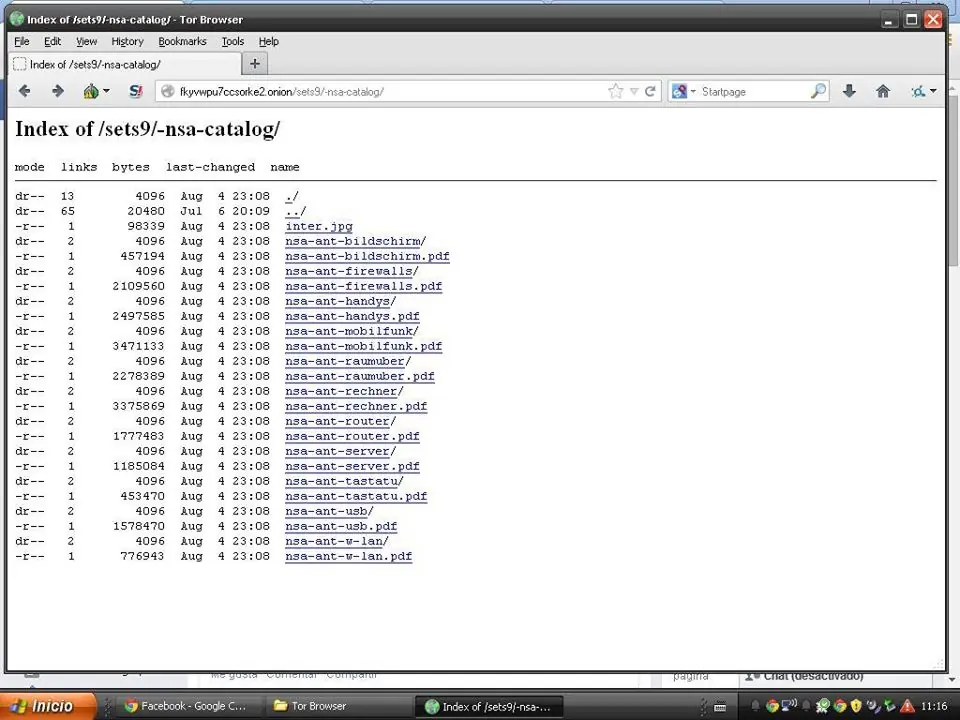Select the 'Index of /sets9/-nsa-catalog/' tab
The width and height of the screenshot is (960, 720).
click(x=125, y=64)
